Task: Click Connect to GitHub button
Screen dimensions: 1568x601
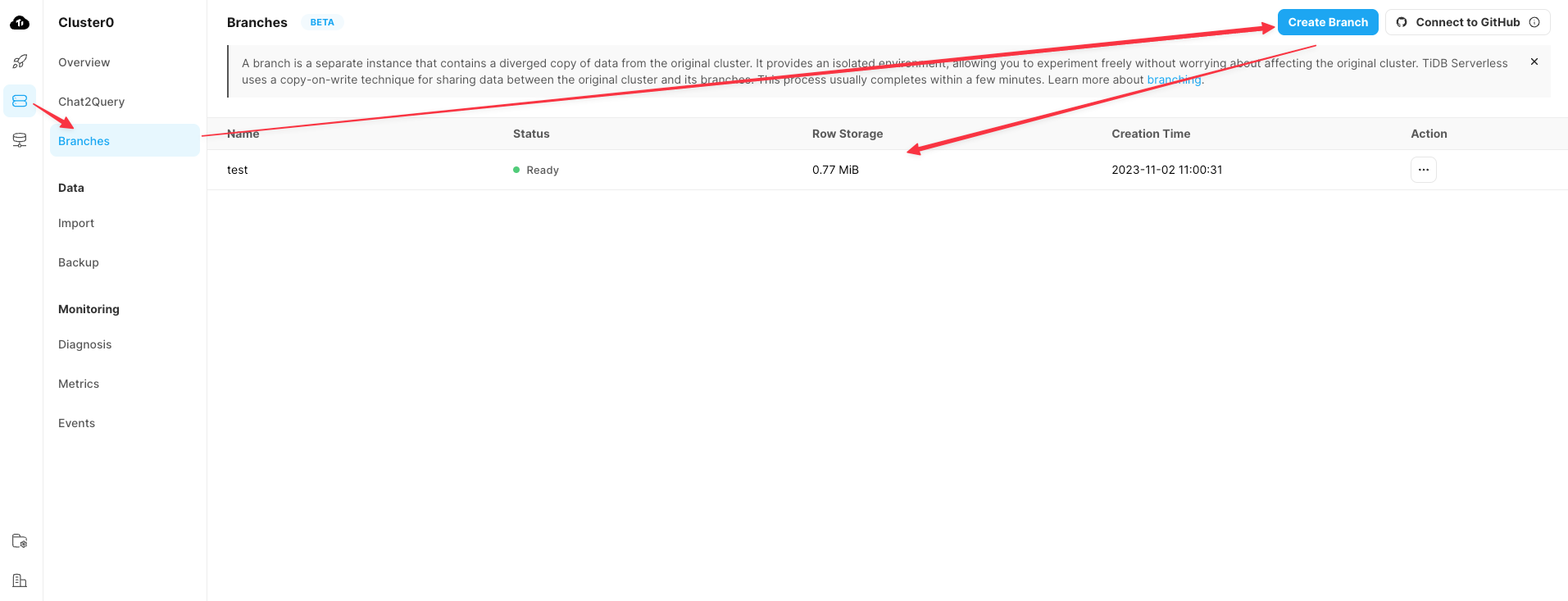Action: point(1467,22)
